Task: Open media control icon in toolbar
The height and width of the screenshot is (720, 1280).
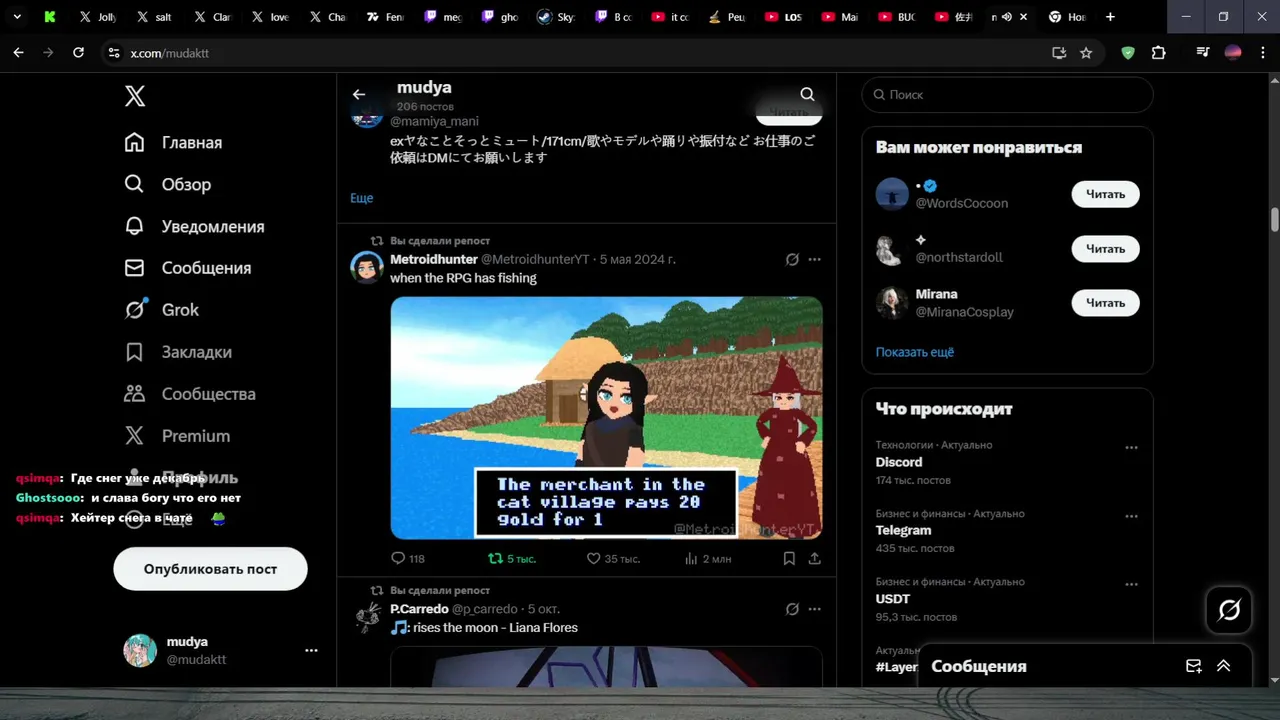Action: 1203,53
